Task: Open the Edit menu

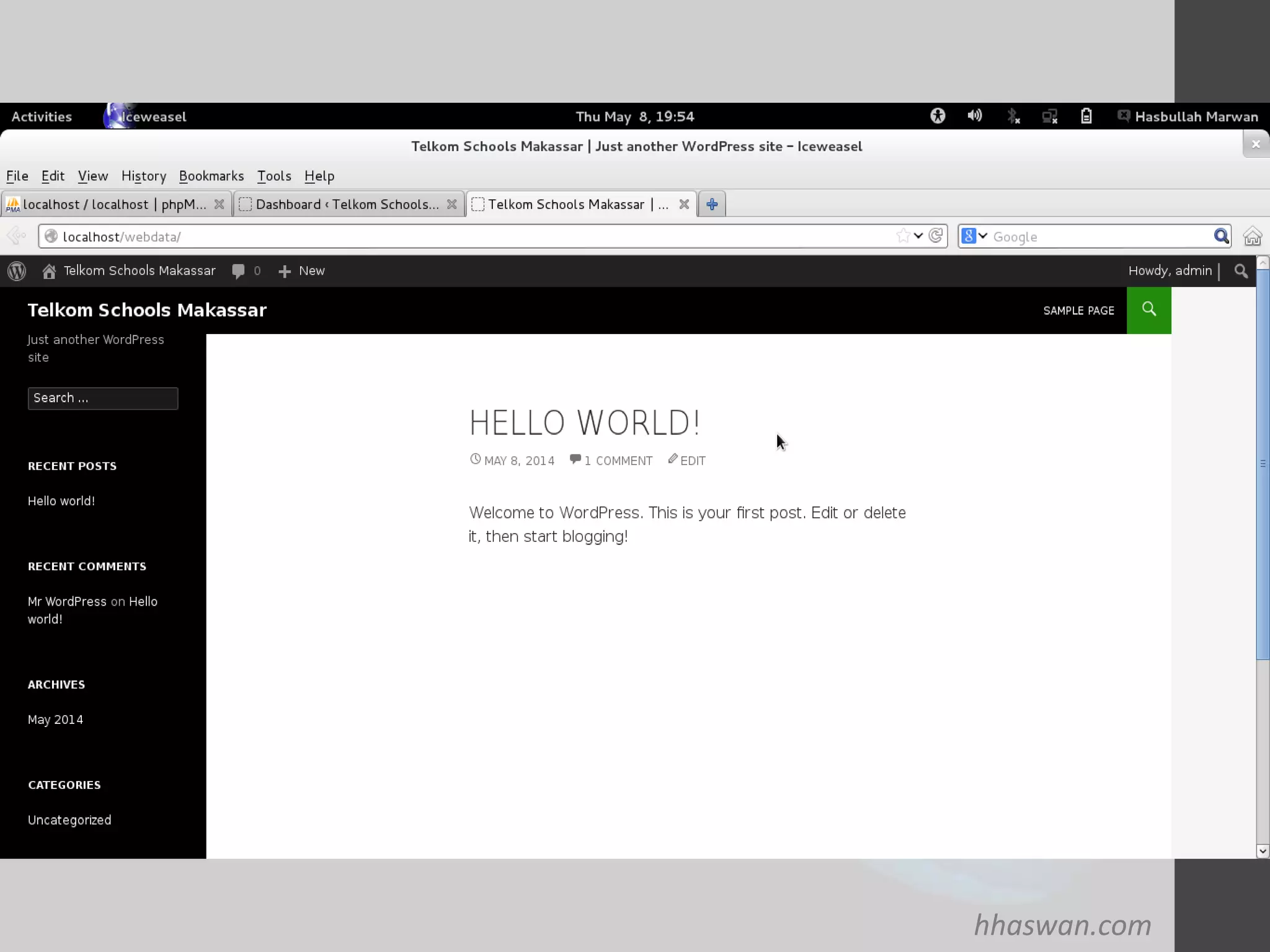Action: pos(53,176)
